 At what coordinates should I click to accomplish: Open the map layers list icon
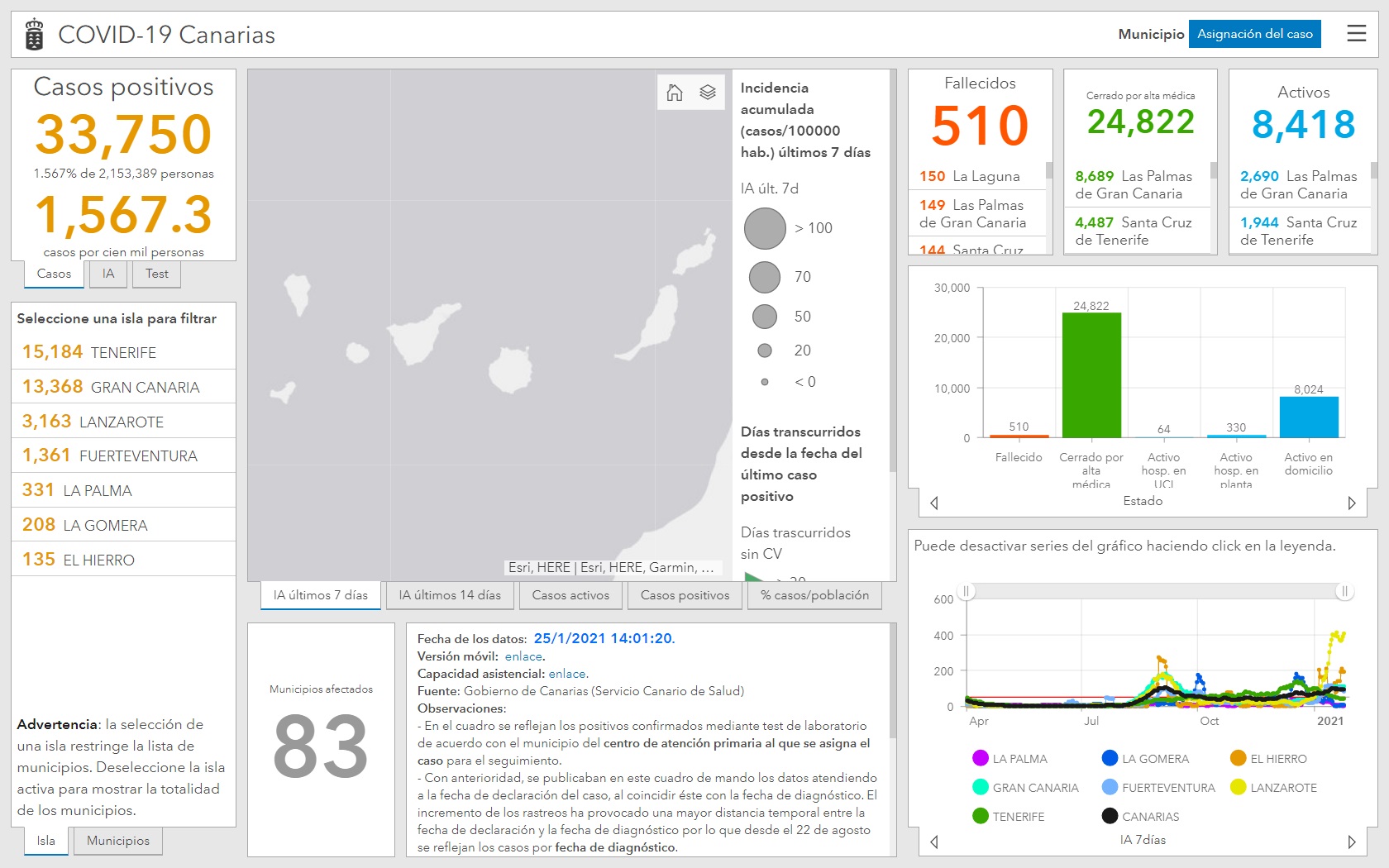(x=708, y=93)
